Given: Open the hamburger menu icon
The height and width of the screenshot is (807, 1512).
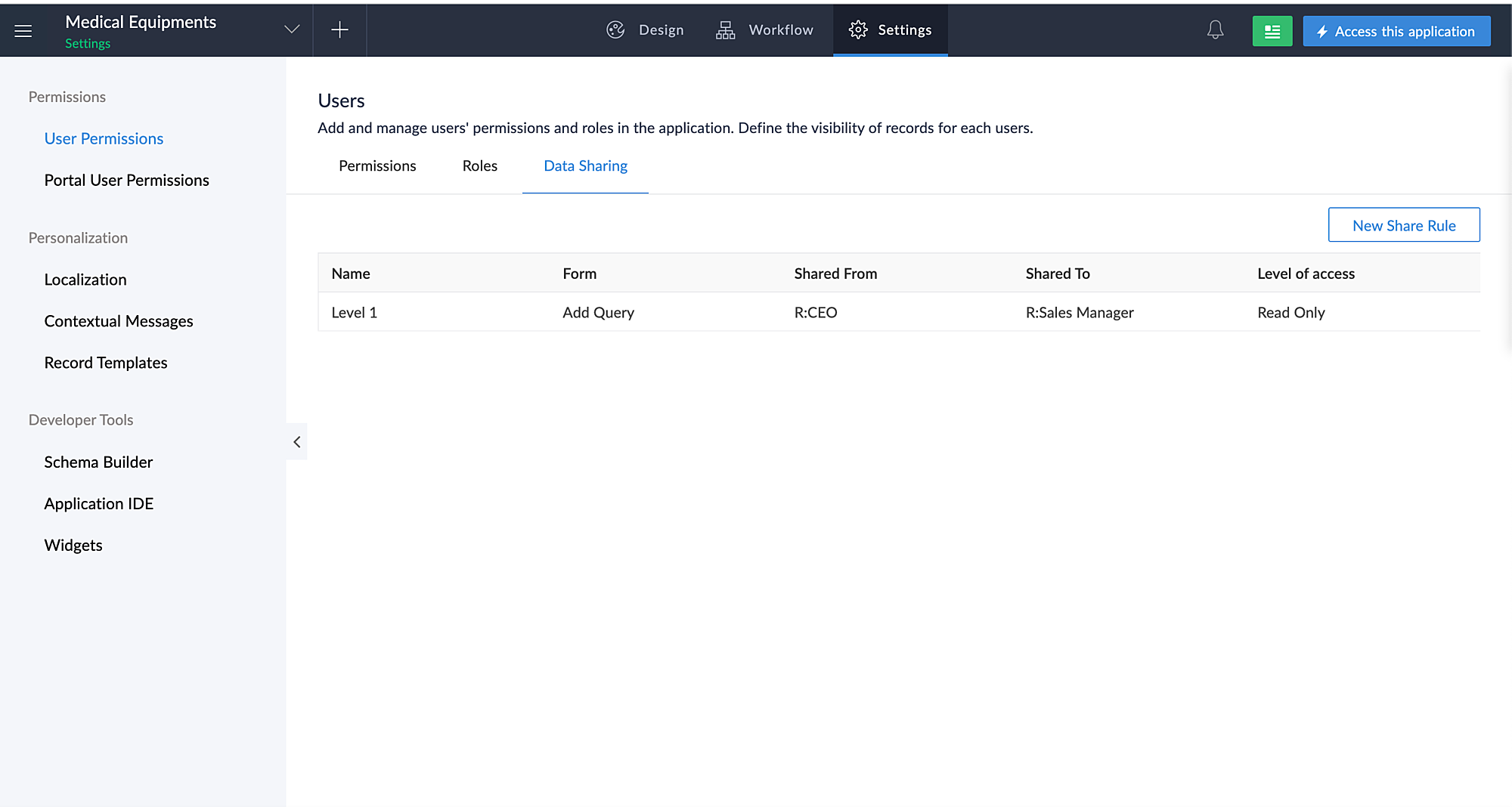Looking at the screenshot, I should 23,31.
